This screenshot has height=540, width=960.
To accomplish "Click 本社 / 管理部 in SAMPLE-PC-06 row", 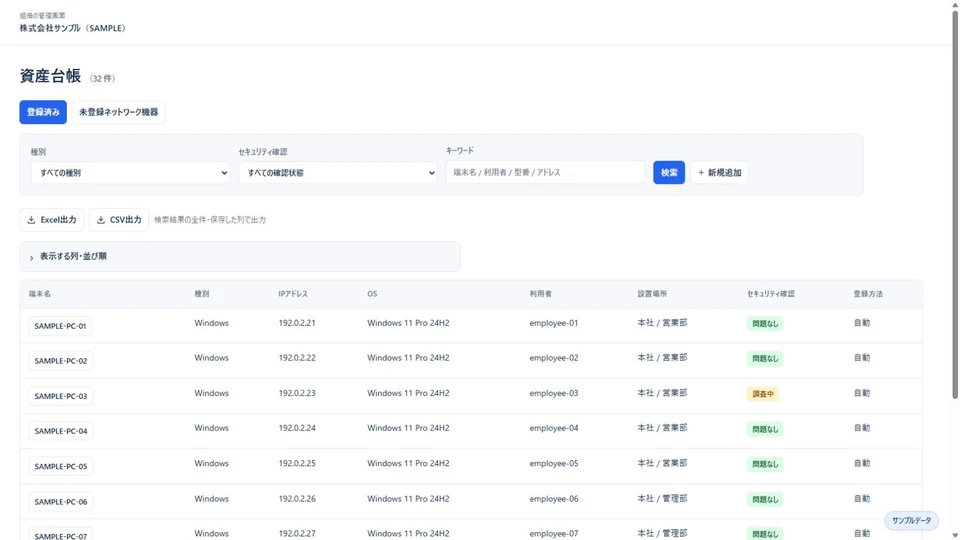I will (662, 499).
